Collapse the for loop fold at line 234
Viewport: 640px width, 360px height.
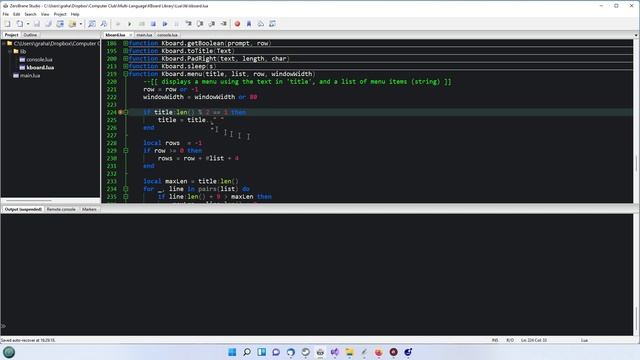coord(126,189)
